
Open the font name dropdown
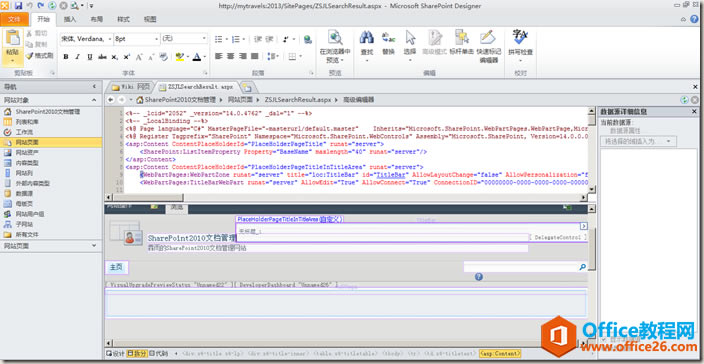click(x=86, y=39)
